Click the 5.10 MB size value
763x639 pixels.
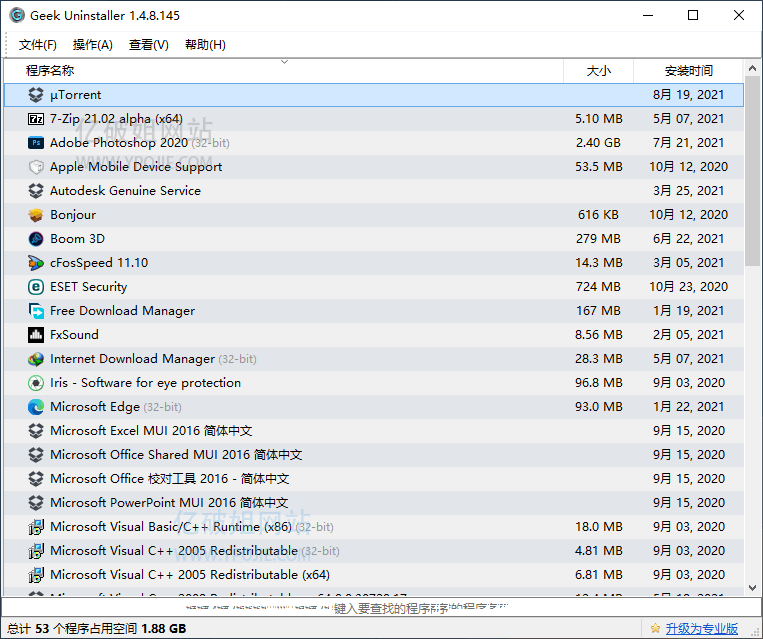coord(599,119)
